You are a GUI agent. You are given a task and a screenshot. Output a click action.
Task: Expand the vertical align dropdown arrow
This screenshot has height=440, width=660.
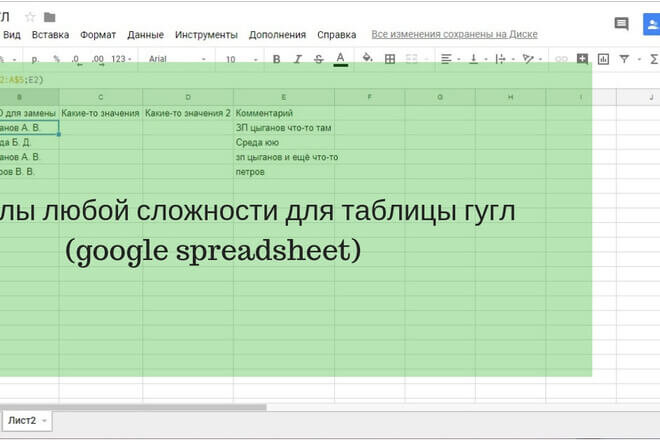click(x=486, y=59)
